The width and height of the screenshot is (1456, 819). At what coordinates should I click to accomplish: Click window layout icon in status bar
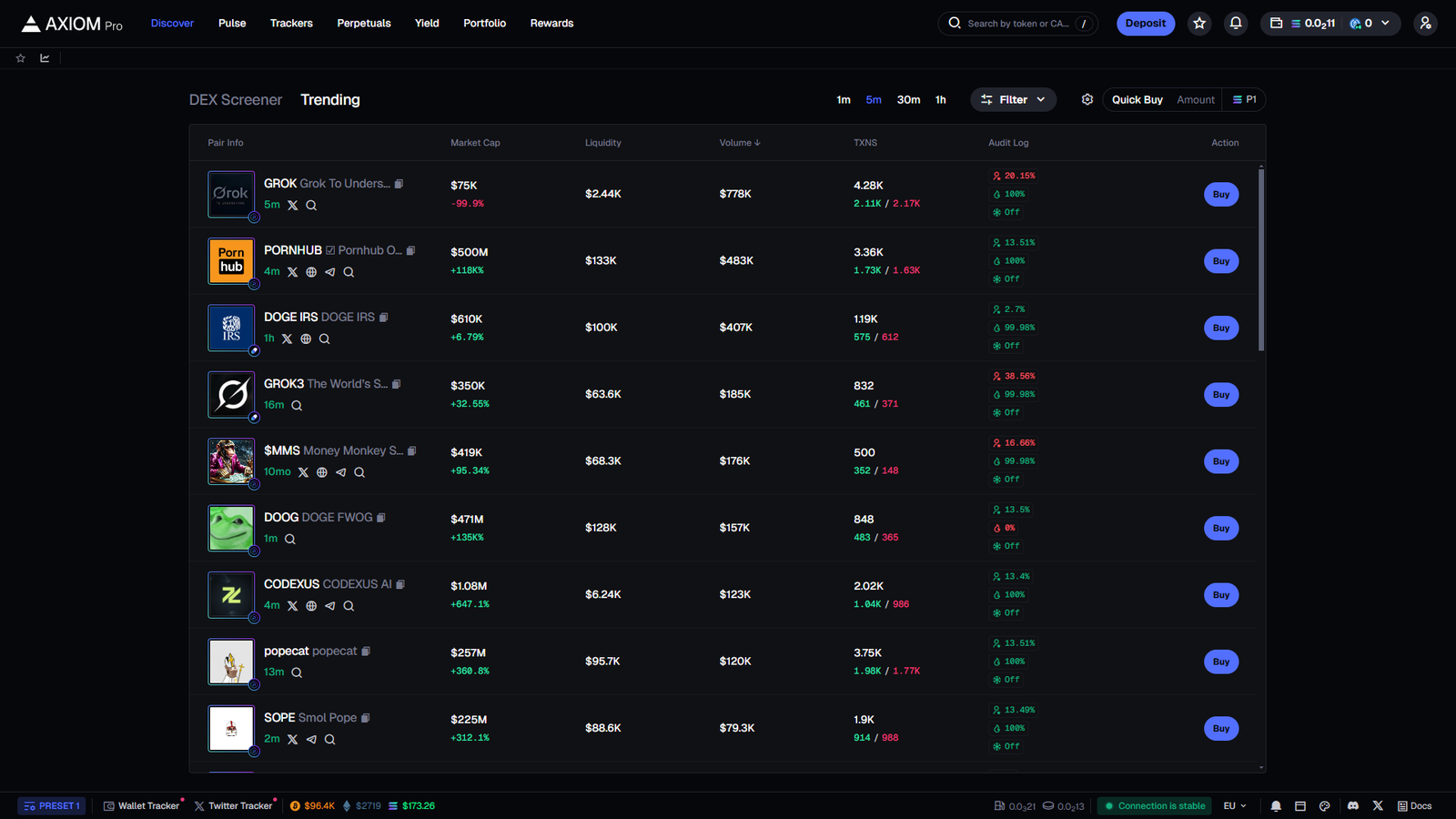1300,806
